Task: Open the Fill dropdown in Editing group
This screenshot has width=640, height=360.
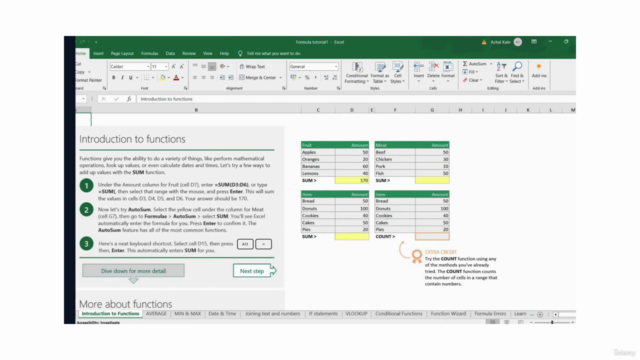Action: click(x=470, y=72)
